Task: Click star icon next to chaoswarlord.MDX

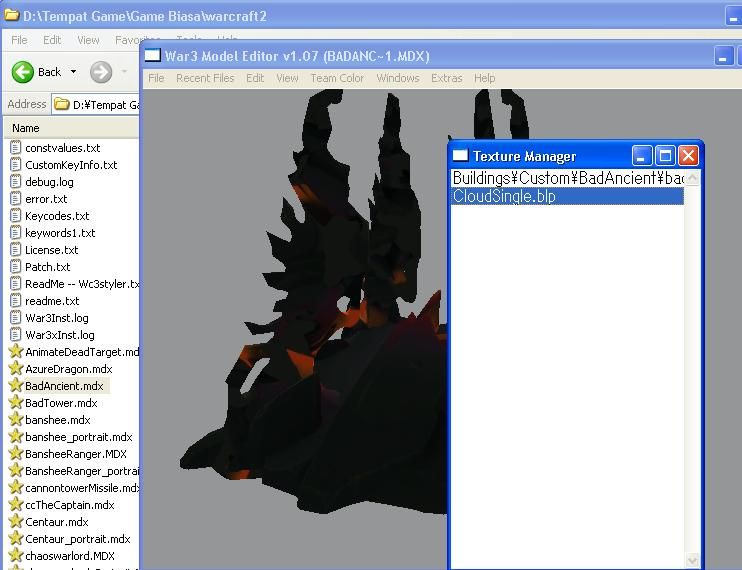Action: 16,556
